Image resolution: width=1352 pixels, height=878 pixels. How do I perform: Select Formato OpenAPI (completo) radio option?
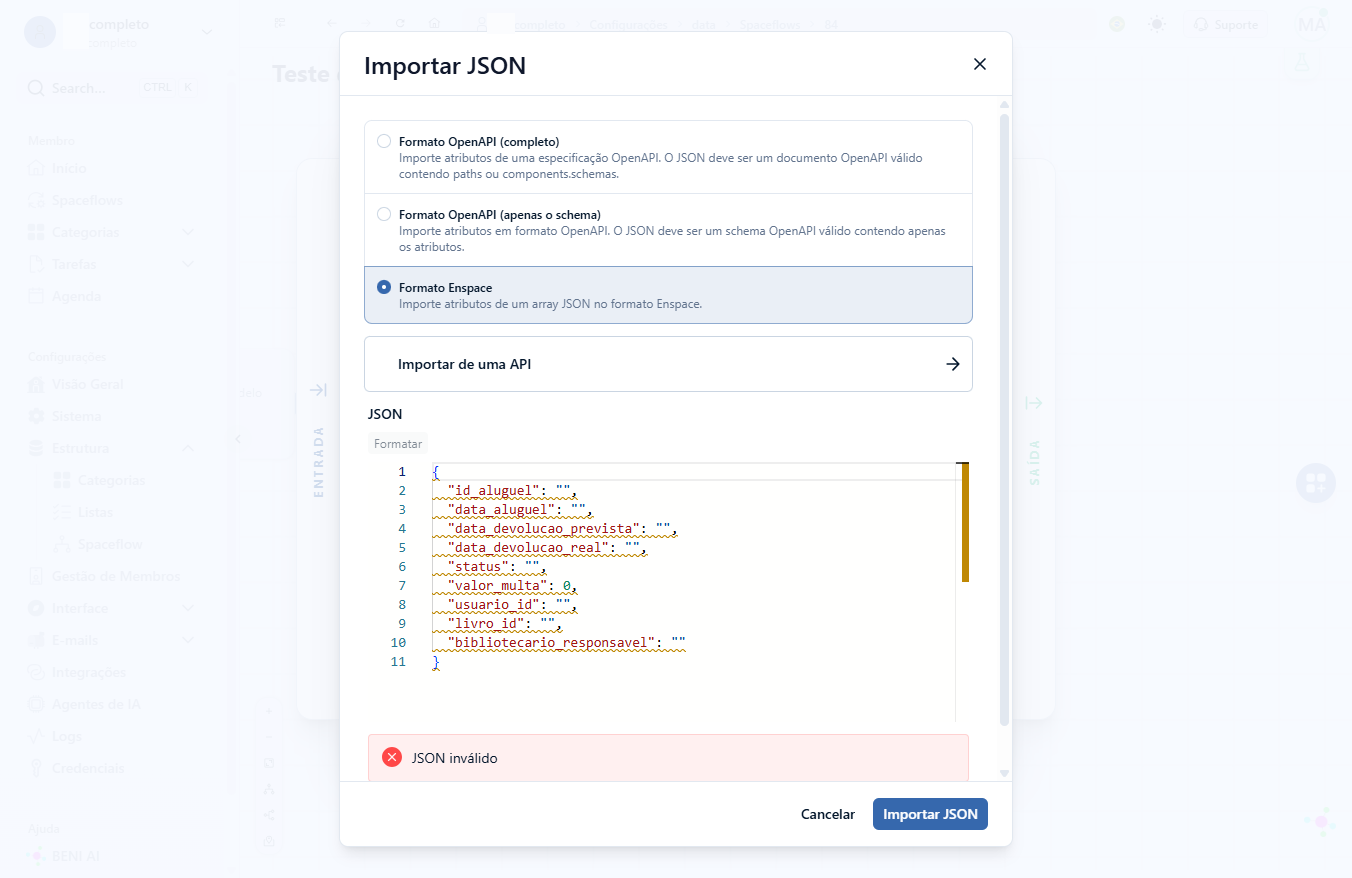click(x=384, y=141)
